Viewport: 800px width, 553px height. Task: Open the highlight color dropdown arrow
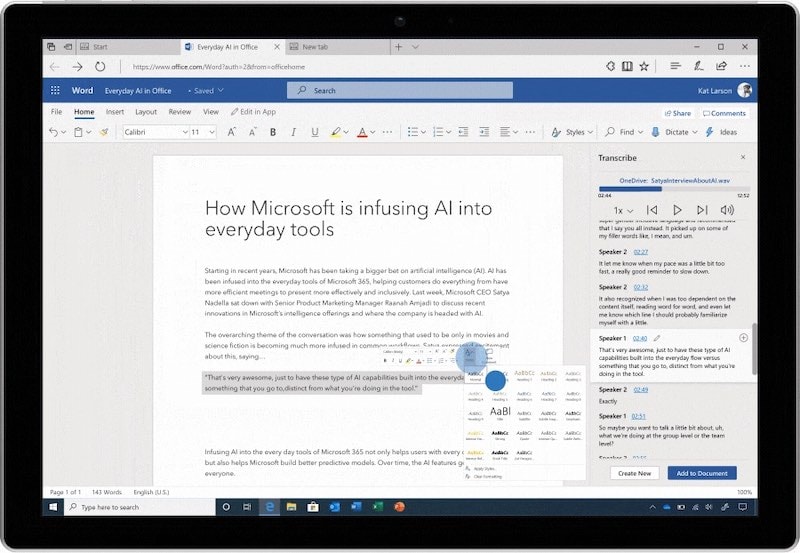tap(346, 132)
